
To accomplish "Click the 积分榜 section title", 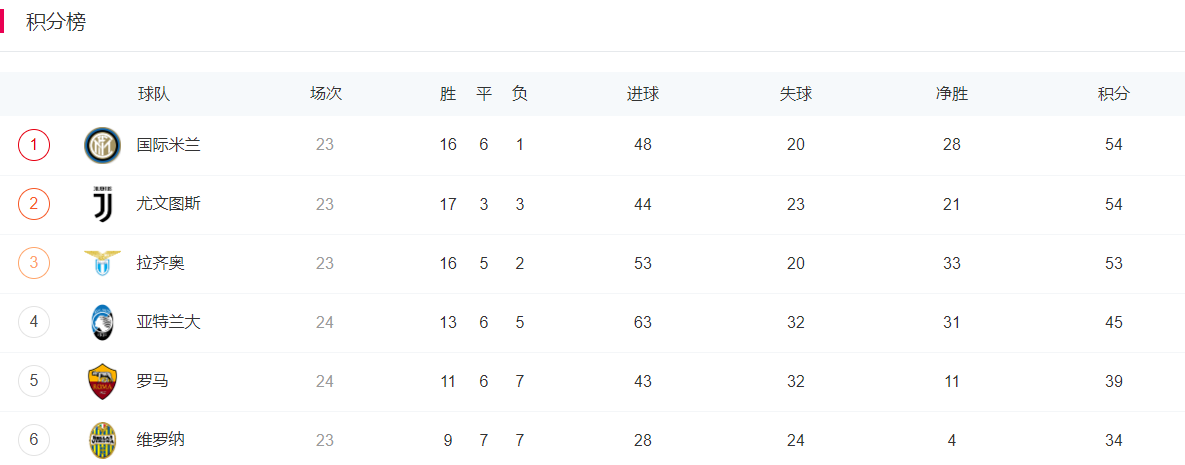I will tap(56, 22).
